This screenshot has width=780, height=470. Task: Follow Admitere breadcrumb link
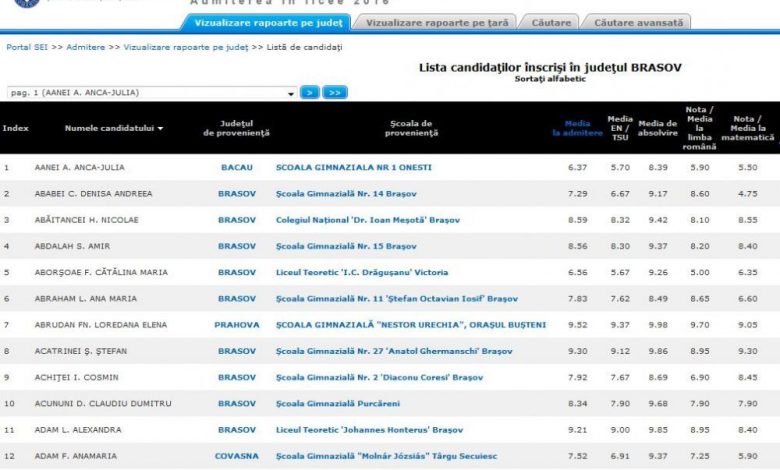pyautogui.click(x=86, y=47)
